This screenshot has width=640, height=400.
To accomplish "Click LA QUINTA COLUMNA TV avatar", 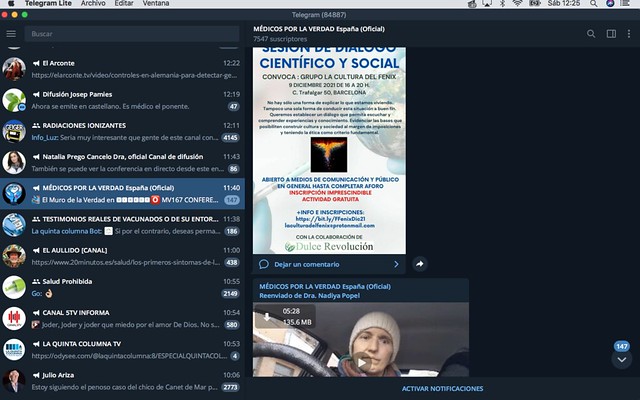I will 14,350.
